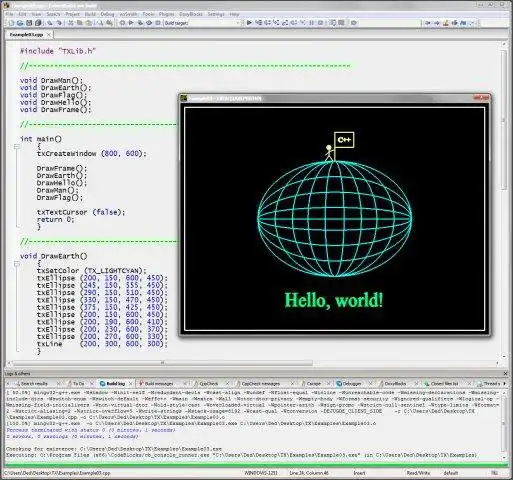Collapse the DrawEarth() function fold marker
Screen dimensions: 513x480
tap(17, 264)
